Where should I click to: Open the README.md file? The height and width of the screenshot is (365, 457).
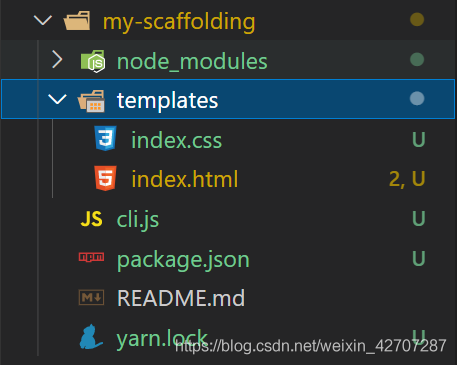click(x=181, y=298)
